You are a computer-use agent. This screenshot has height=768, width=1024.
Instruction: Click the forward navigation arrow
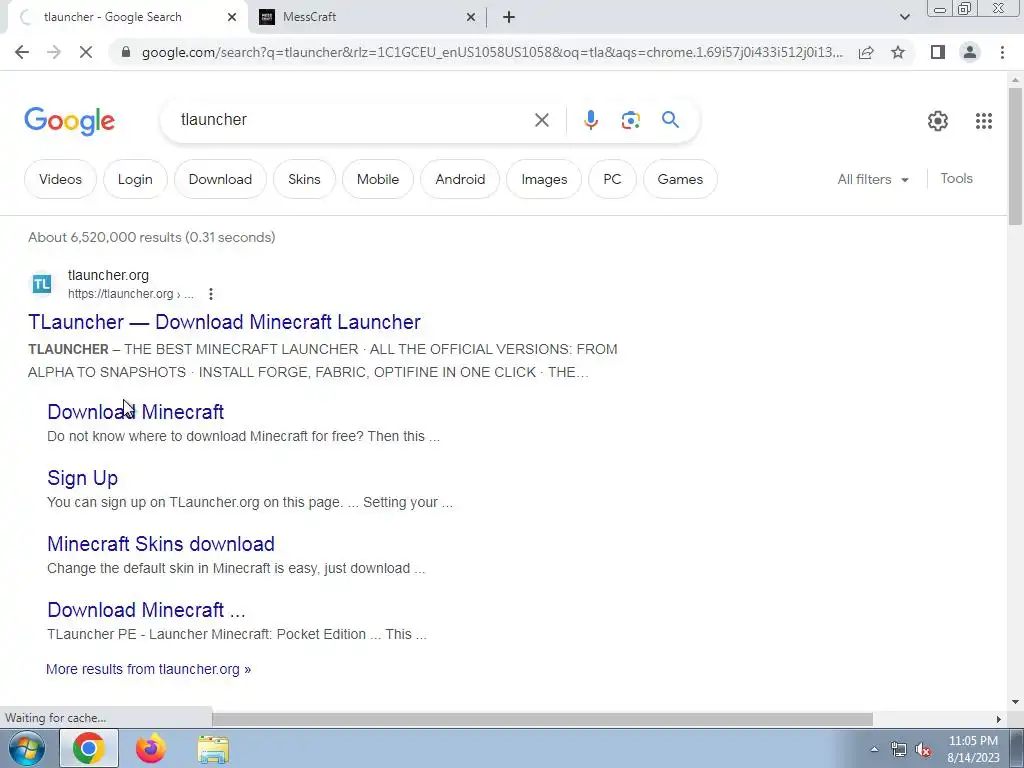(54, 52)
